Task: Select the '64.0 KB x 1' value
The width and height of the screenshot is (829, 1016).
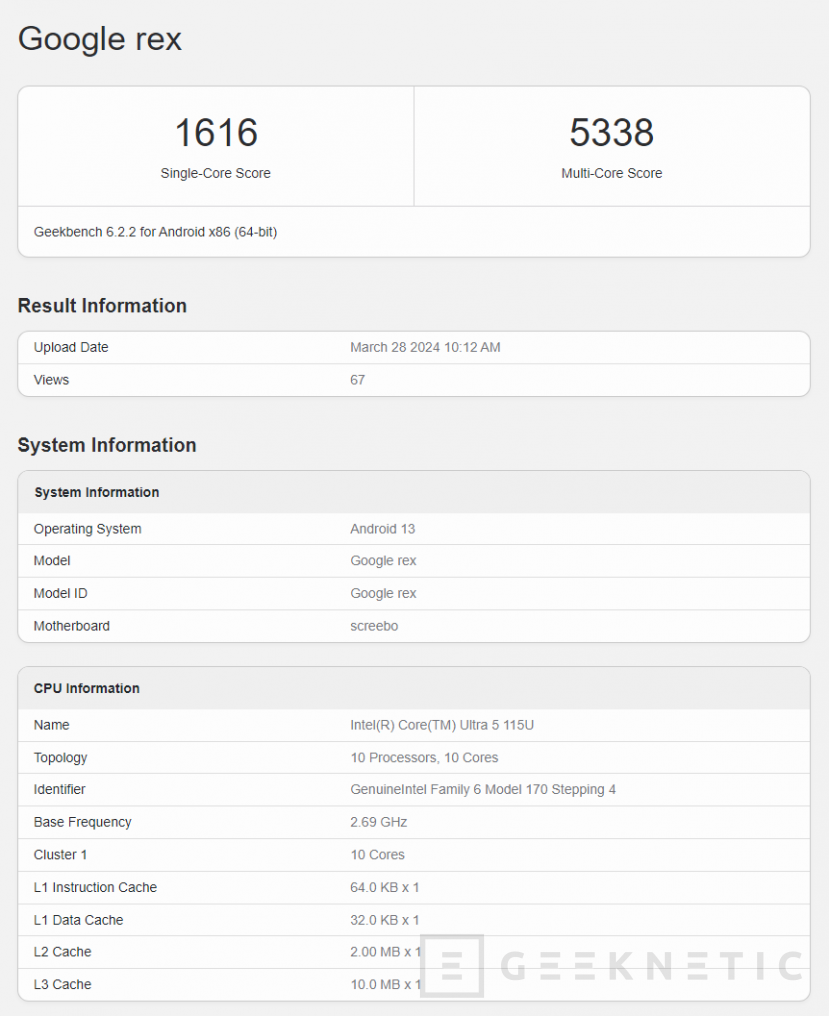Action: pos(384,887)
